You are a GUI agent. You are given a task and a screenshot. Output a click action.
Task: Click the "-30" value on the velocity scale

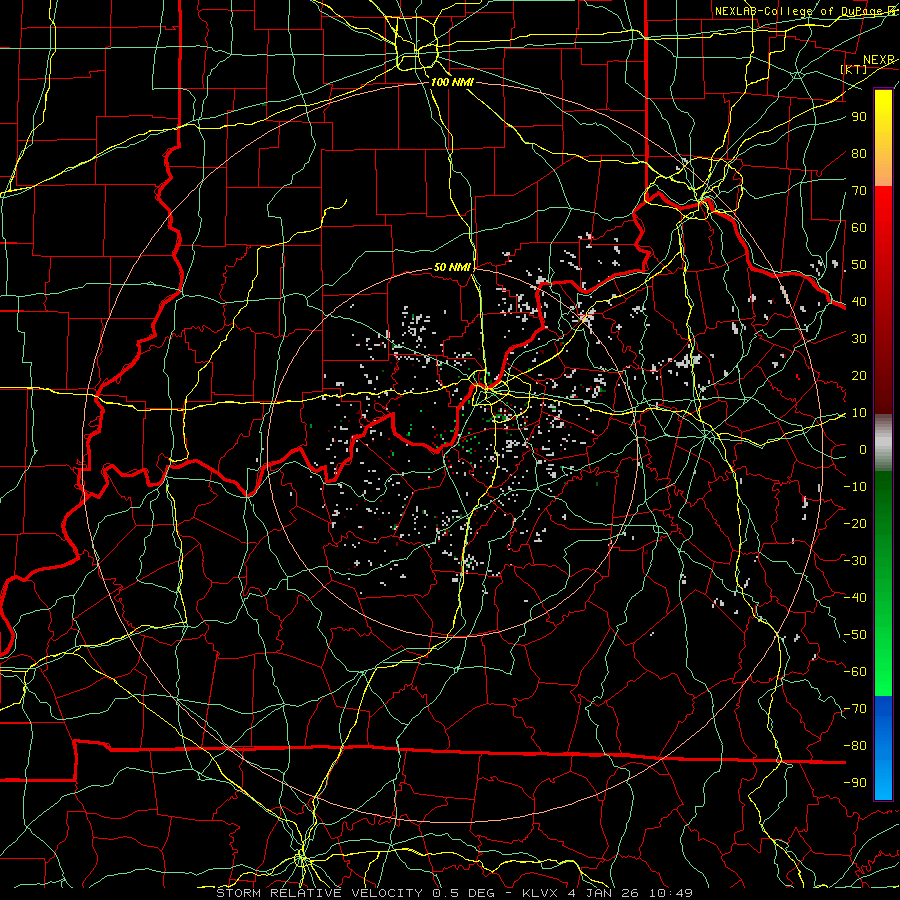coord(855,561)
